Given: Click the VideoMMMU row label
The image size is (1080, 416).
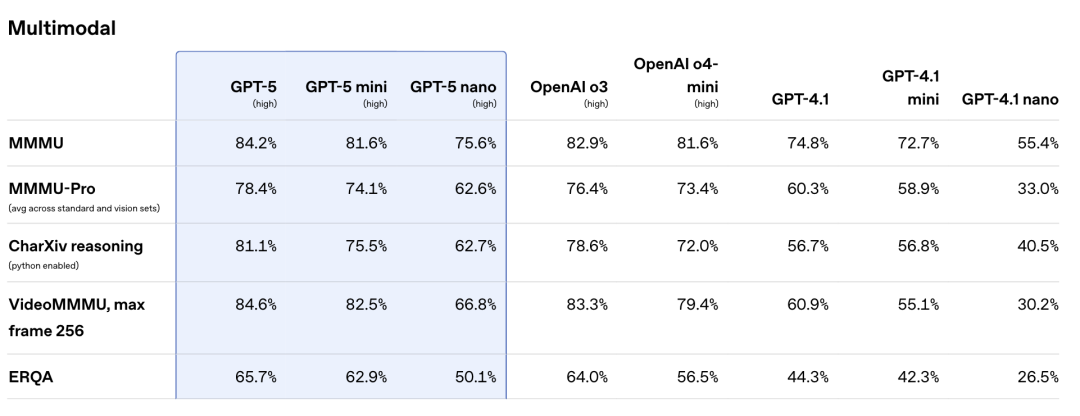Looking at the screenshot, I should point(76,318).
